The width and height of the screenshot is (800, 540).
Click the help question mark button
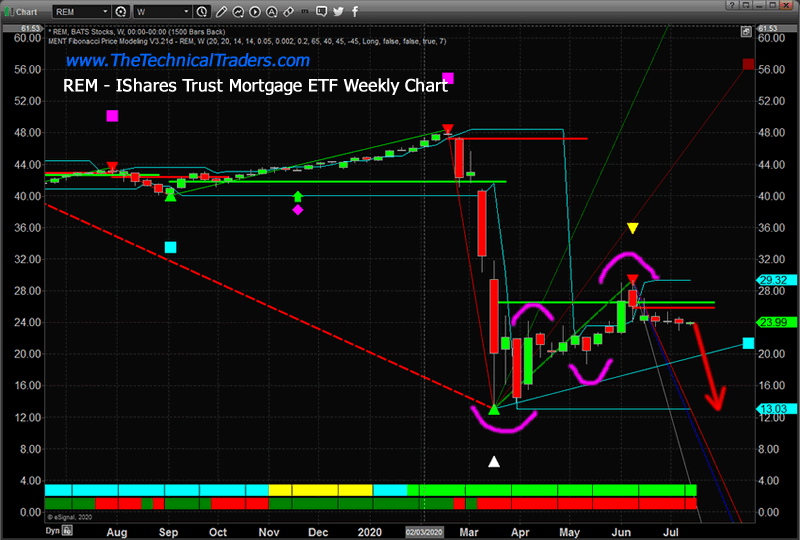coord(732,5)
